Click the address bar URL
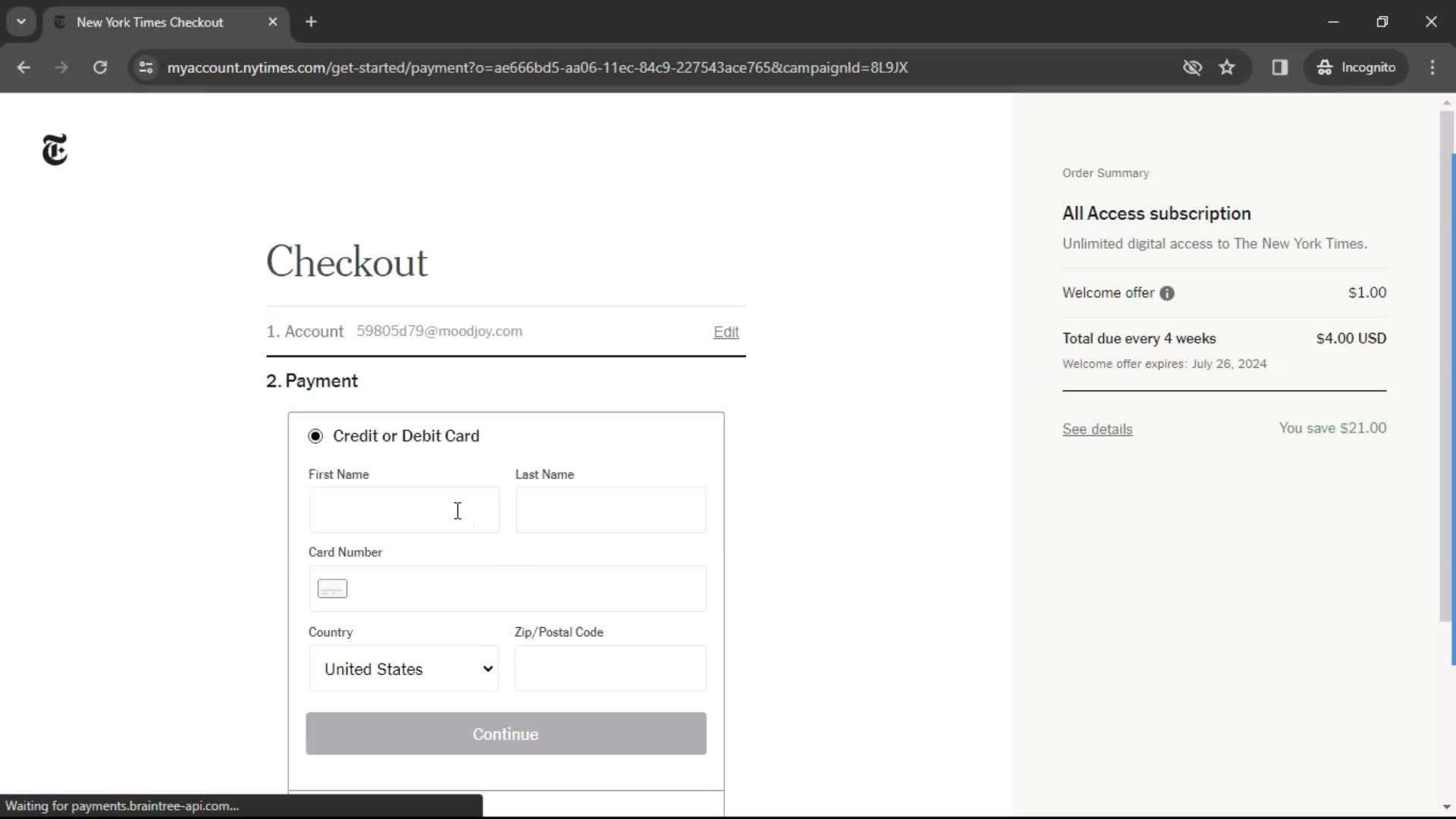Image resolution: width=1456 pixels, height=819 pixels. (537, 67)
